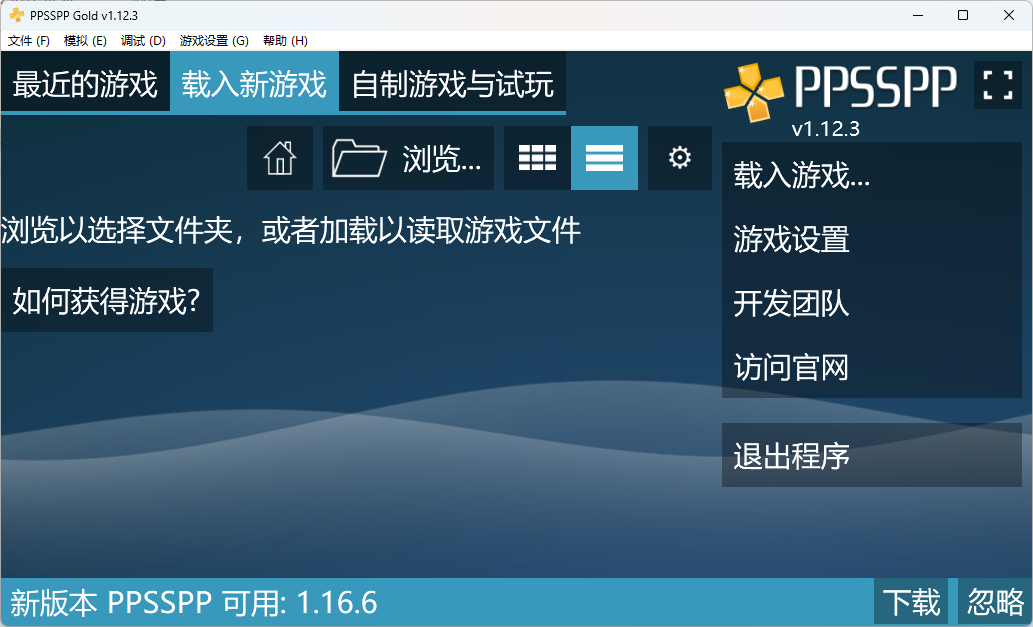Click the PPSSPP logo
1033x627 pixels.
pyautogui.click(x=840, y=92)
